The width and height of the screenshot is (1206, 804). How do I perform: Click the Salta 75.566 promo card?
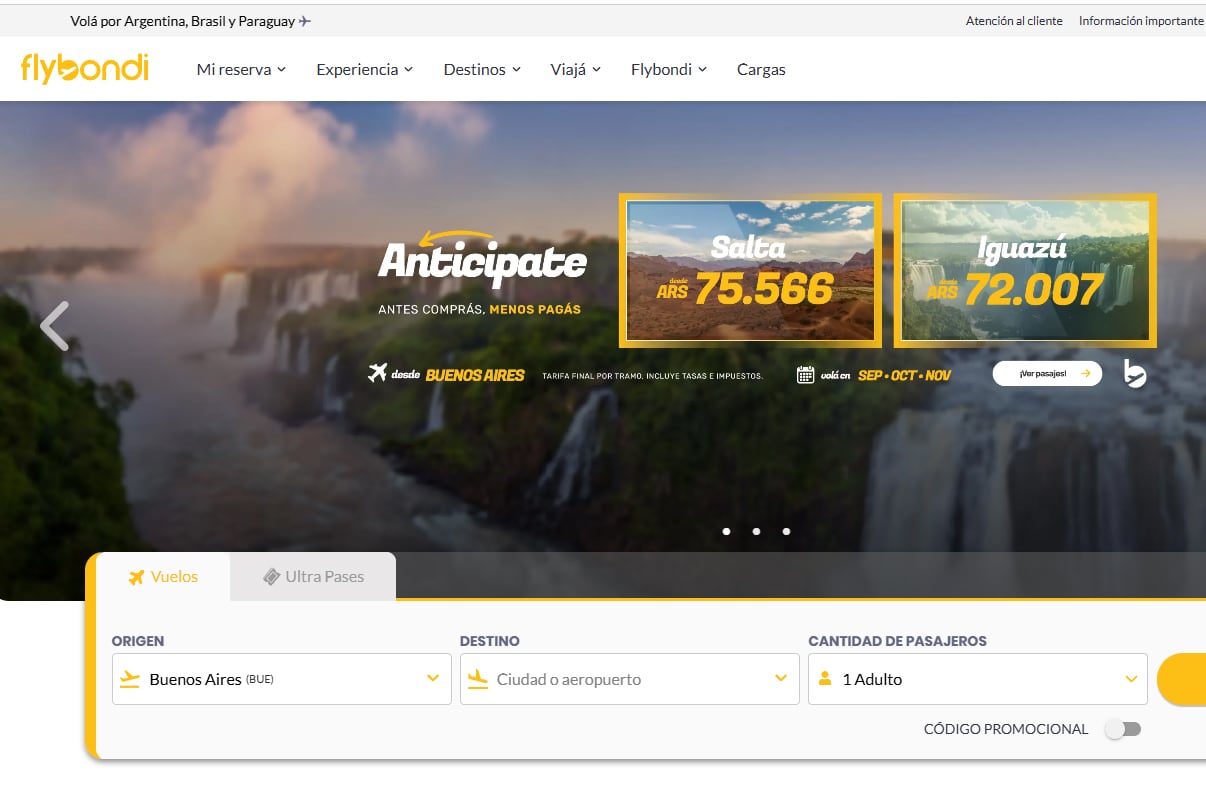[x=750, y=270]
